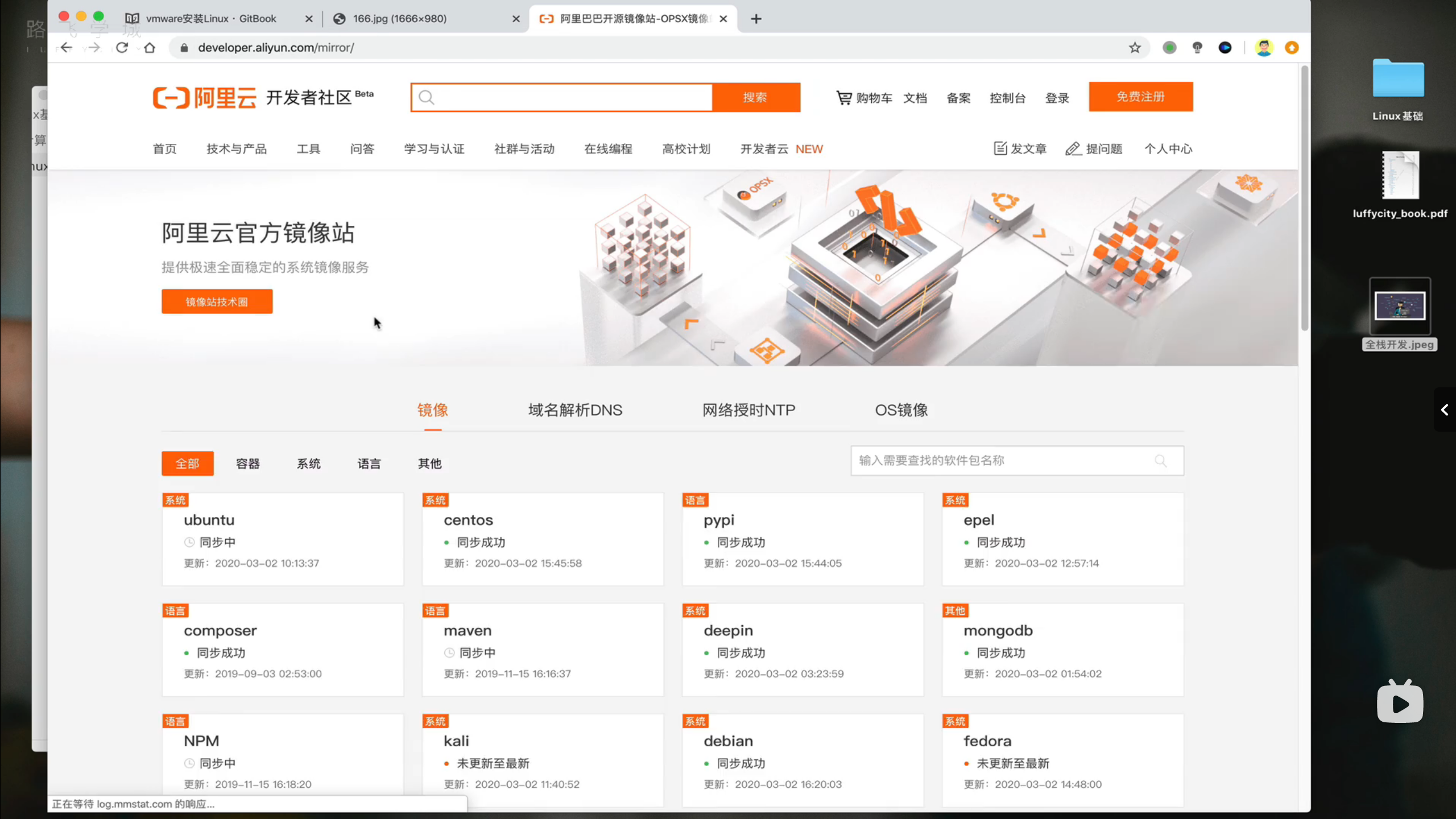
Task: Go to browser home page
Action: [150, 48]
